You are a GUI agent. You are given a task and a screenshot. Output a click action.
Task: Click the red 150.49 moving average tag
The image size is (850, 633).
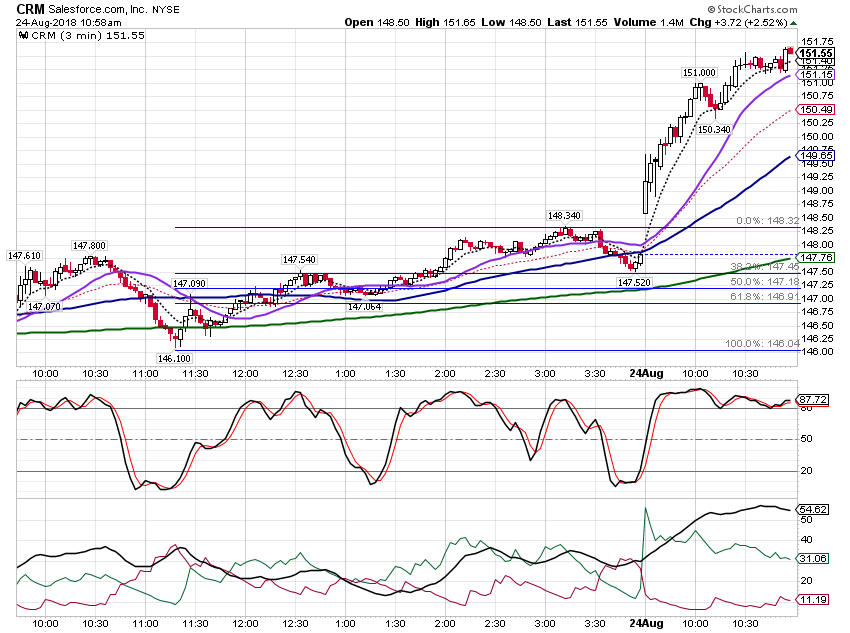(816, 109)
